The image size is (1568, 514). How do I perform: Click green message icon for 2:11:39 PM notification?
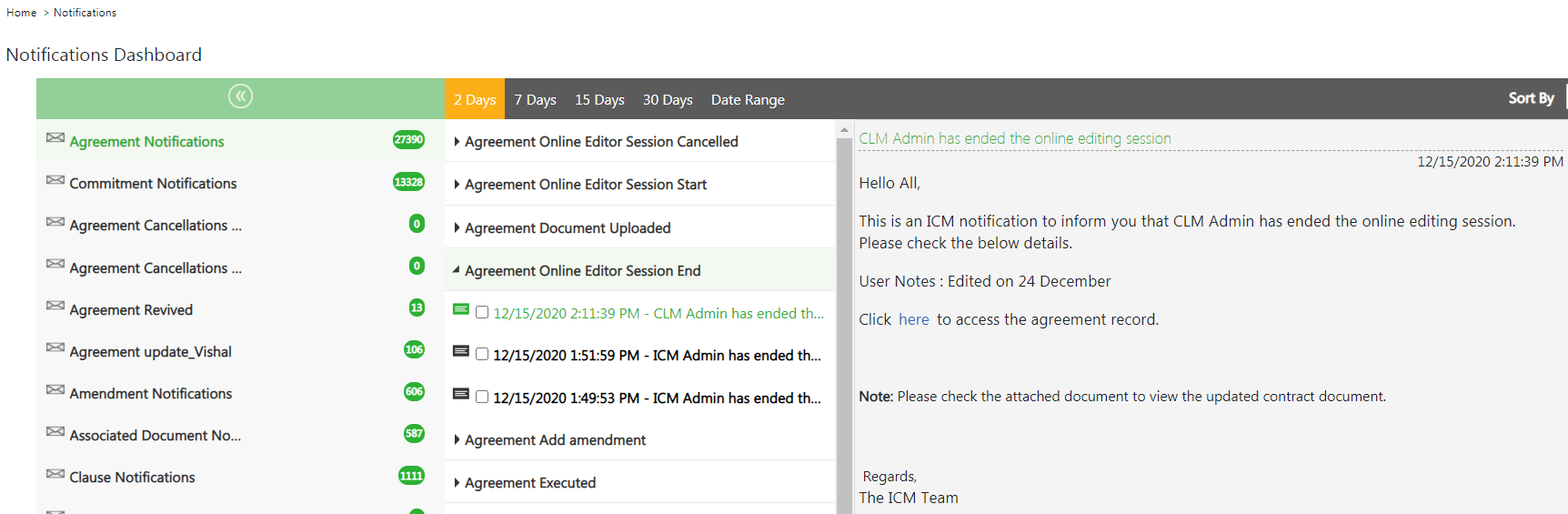[461, 310]
